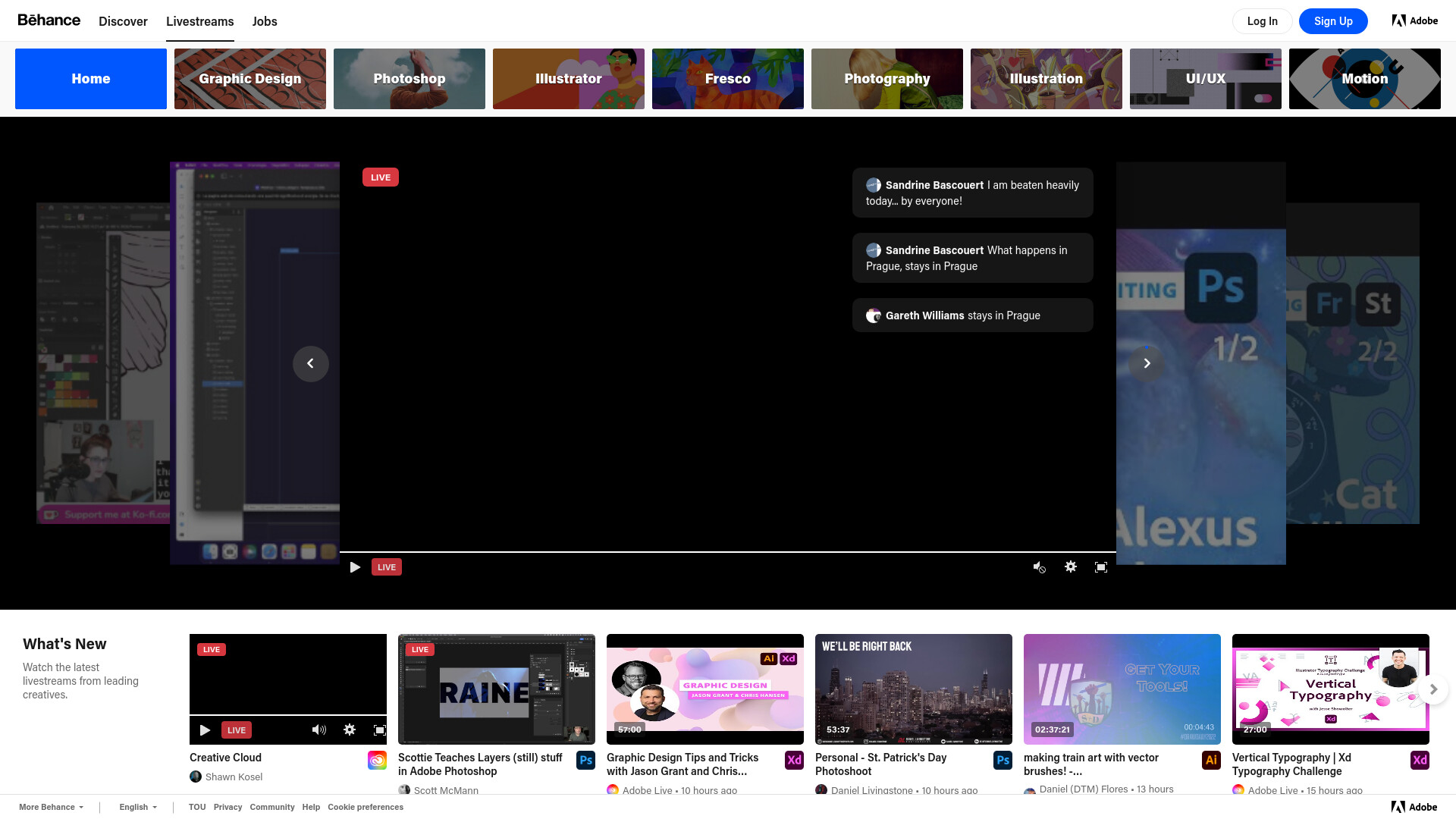Open Graphic Design Tips and Tricks thumbnail
The height and width of the screenshot is (819, 1456).
tap(705, 689)
